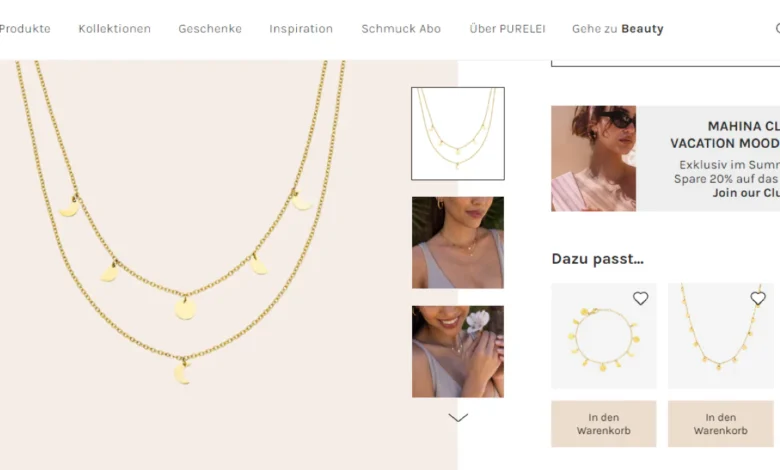View the model wearing necklace thumbnail

click(x=458, y=243)
